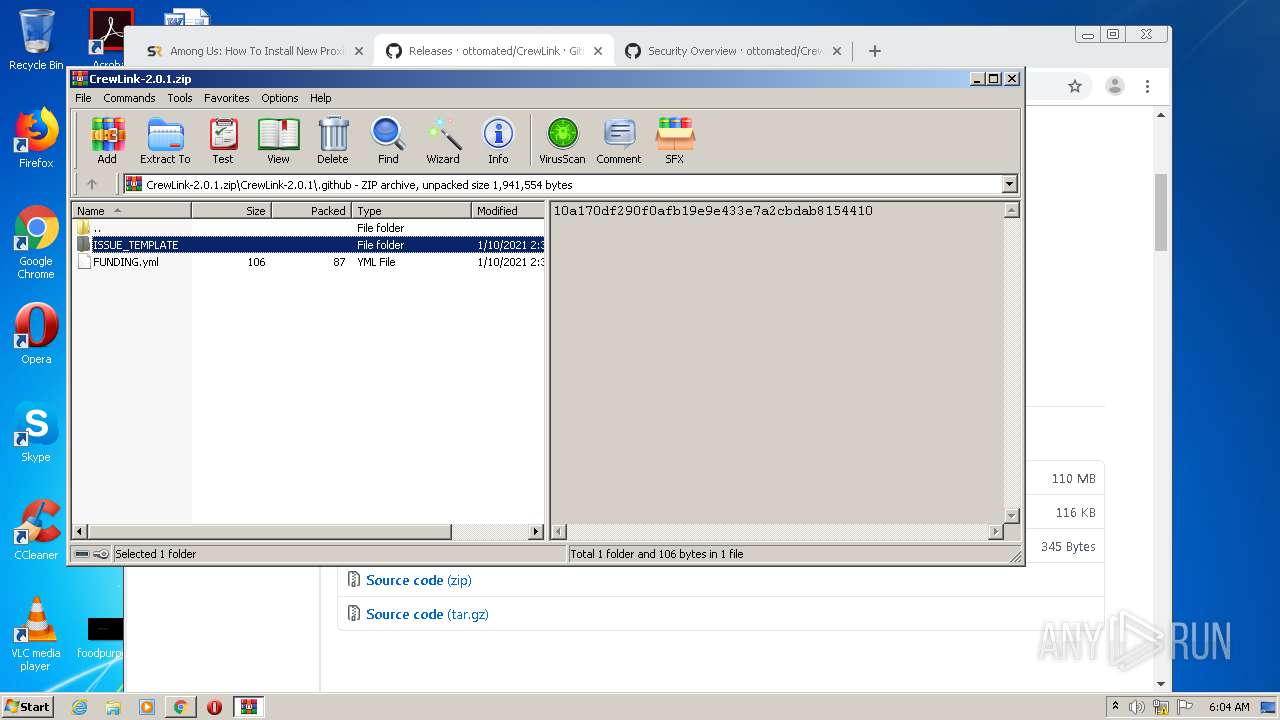Download Source code (tar.gz) link
This screenshot has height=720, width=1280.
[x=427, y=614]
